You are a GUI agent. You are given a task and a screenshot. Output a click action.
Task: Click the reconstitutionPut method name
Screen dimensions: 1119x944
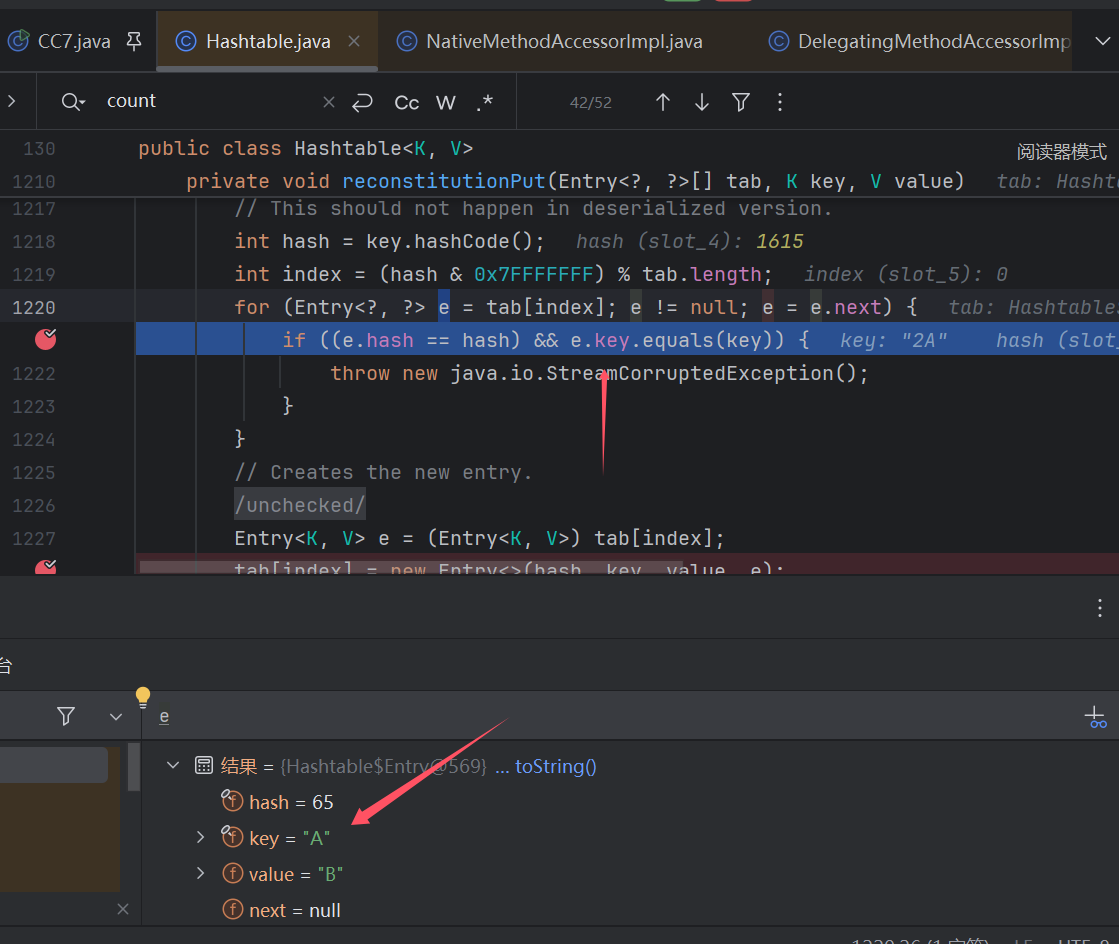pyautogui.click(x=444, y=181)
